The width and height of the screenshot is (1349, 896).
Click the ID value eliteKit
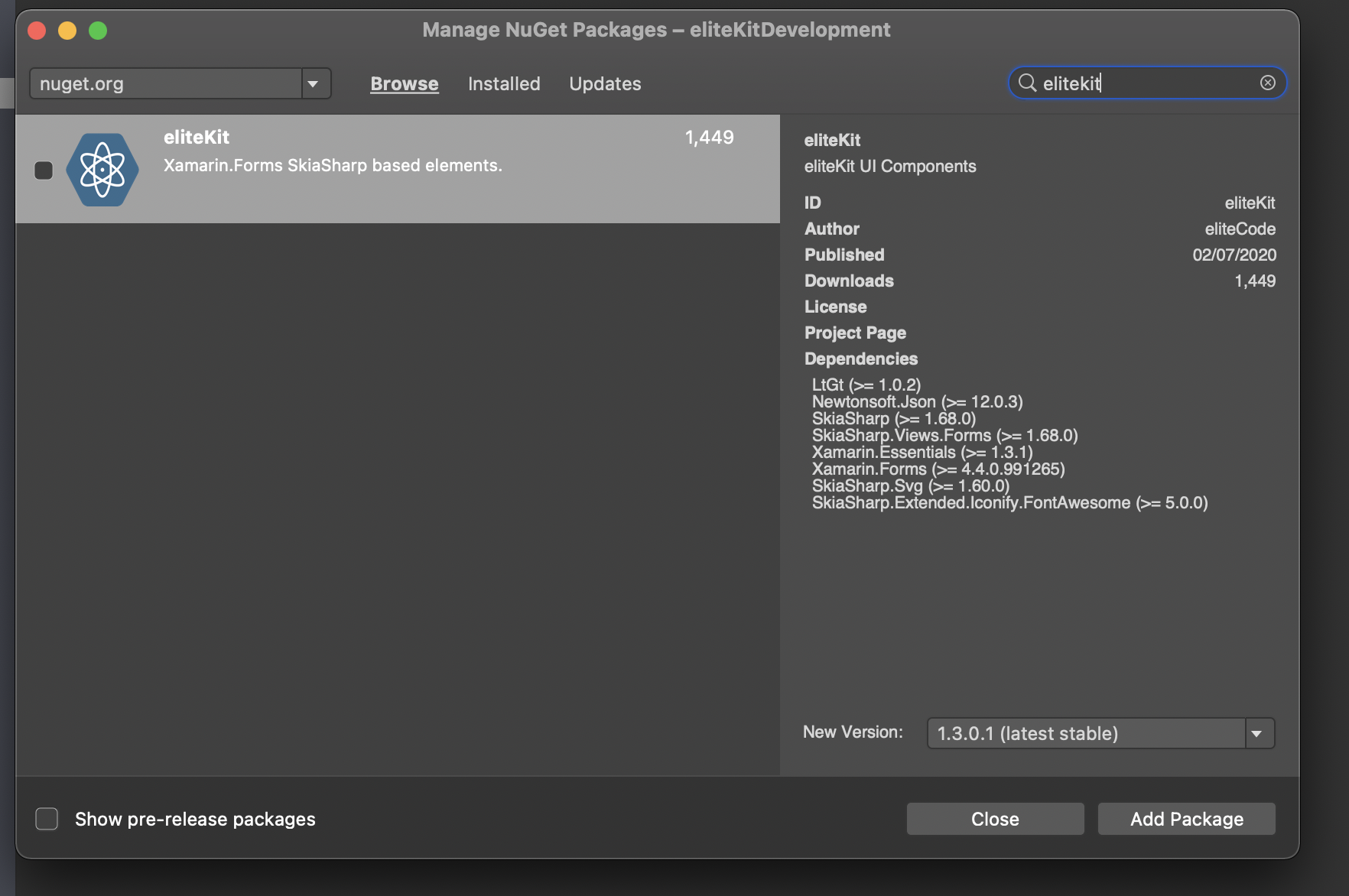[x=1250, y=203]
